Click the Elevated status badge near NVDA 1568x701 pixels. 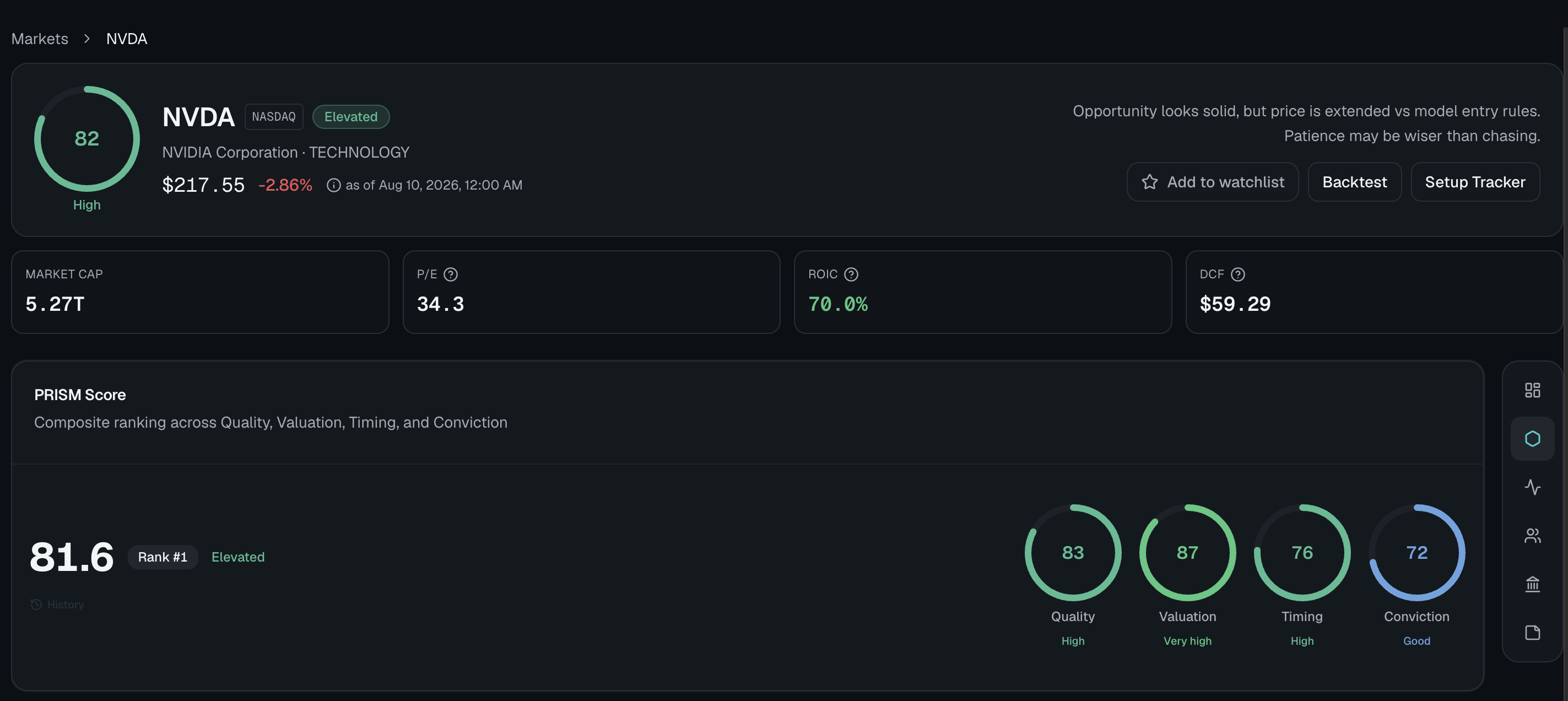coord(350,116)
